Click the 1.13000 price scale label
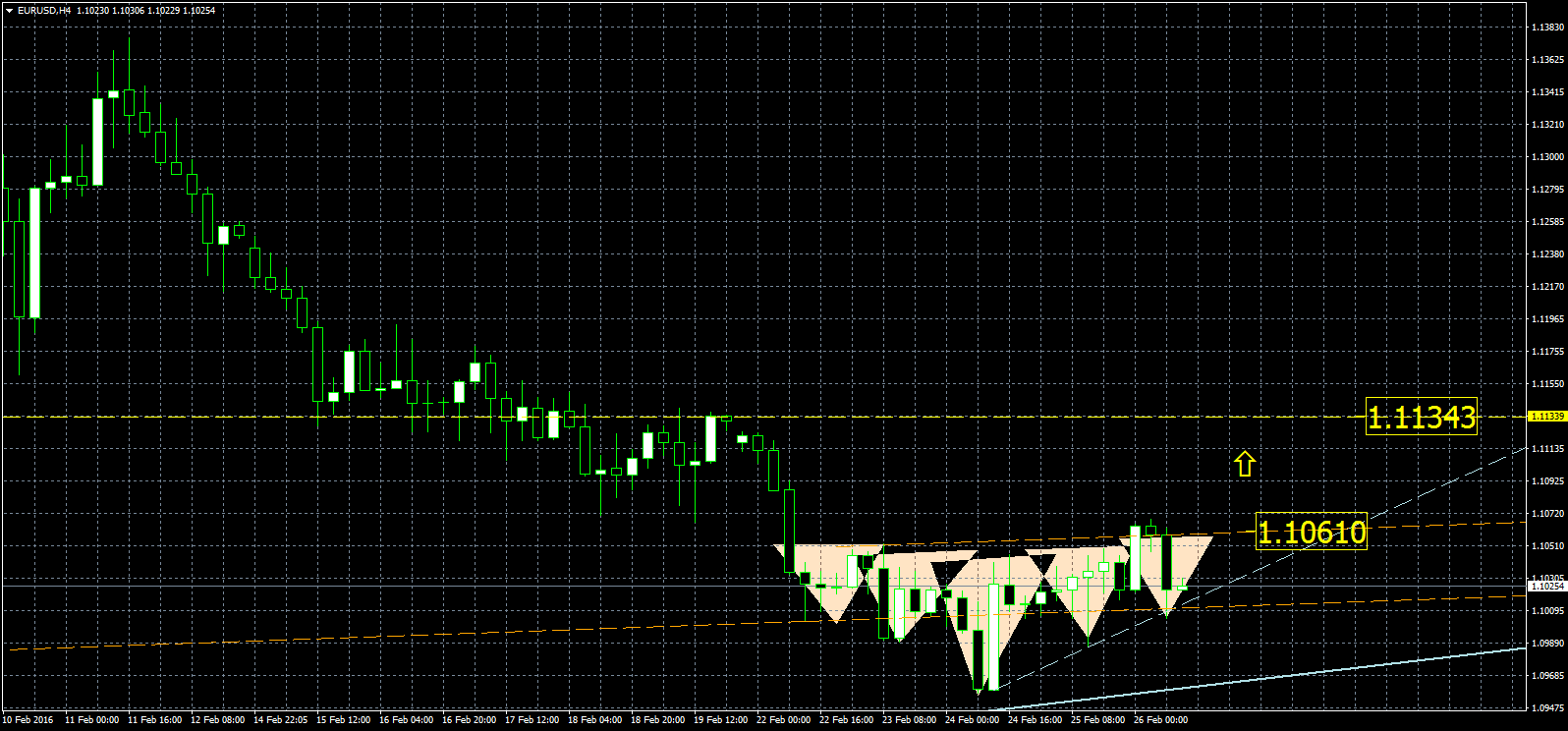 [1547, 157]
